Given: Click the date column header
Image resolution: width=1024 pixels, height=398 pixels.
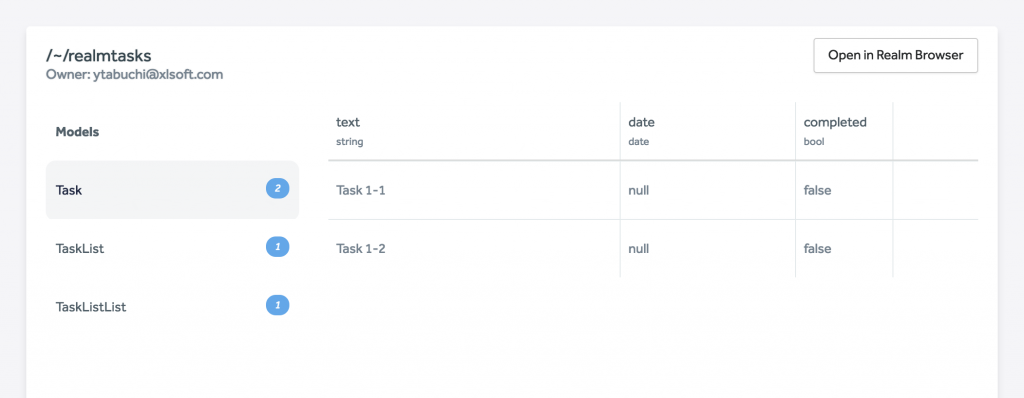Looking at the screenshot, I should point(708,131).
